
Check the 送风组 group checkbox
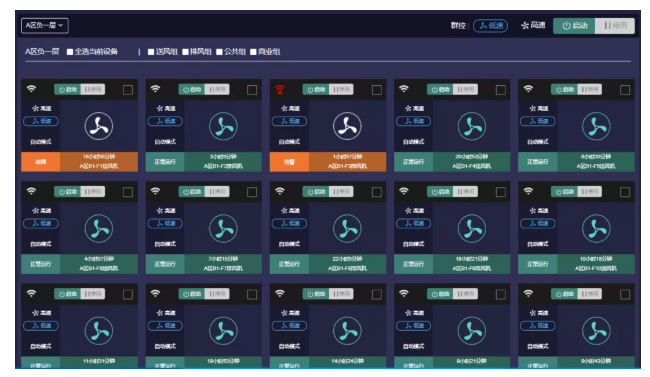[x=151, y=52]
